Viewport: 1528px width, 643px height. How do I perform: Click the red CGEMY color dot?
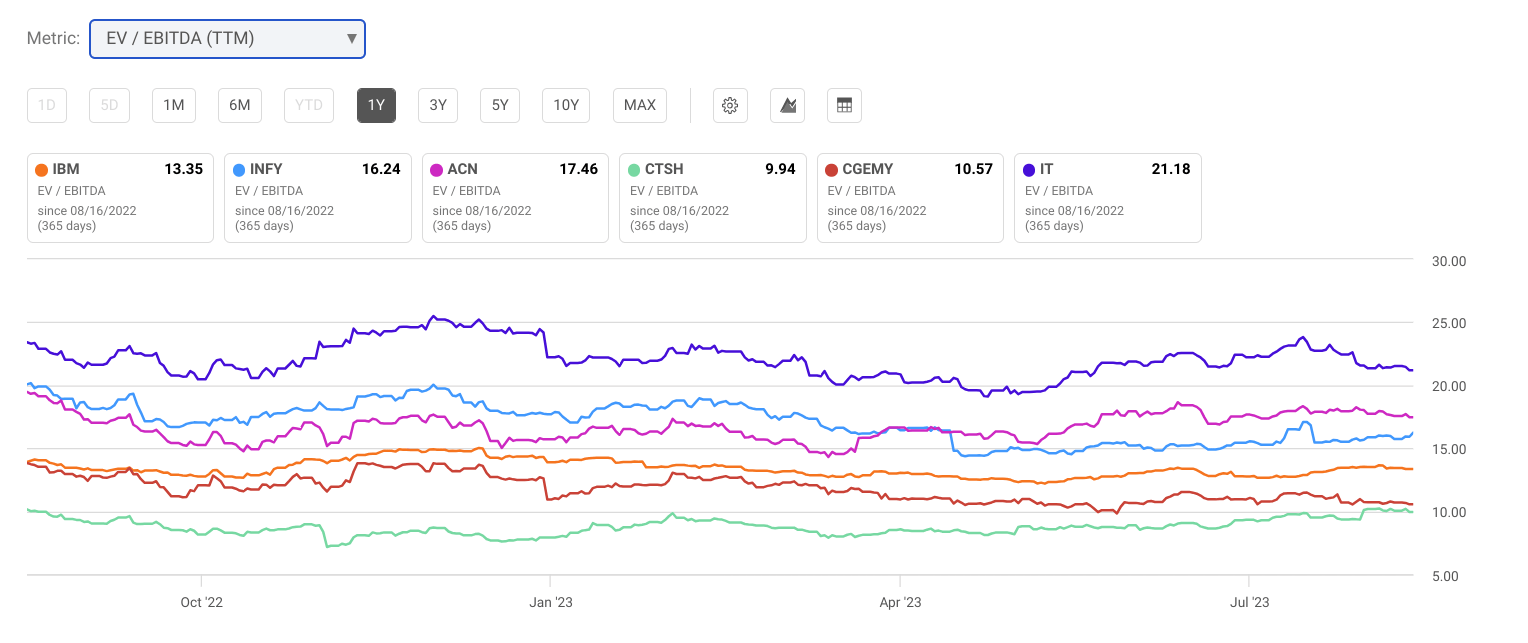point(831,170)
